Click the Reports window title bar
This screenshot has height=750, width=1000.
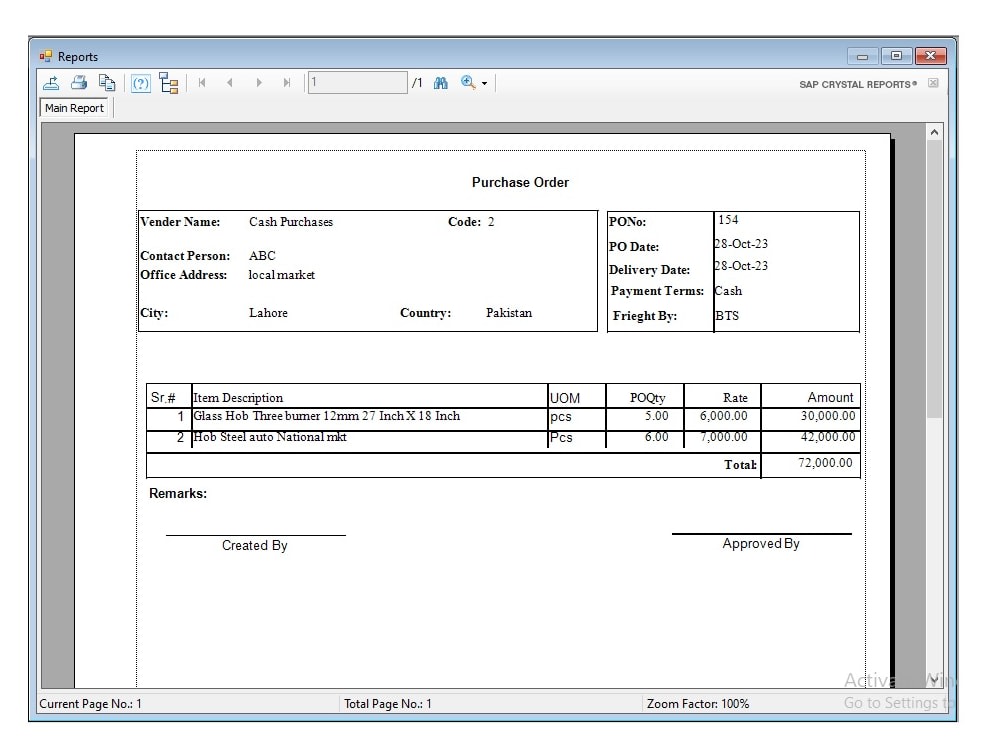[x=400, y=57]
